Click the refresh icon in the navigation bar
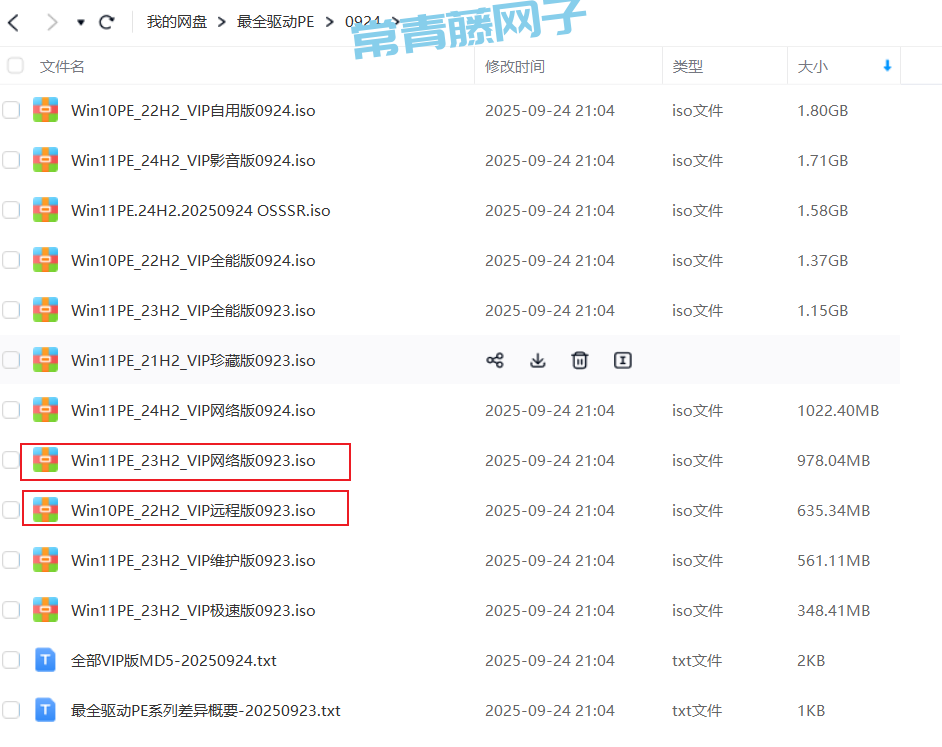 click(107, 21)
